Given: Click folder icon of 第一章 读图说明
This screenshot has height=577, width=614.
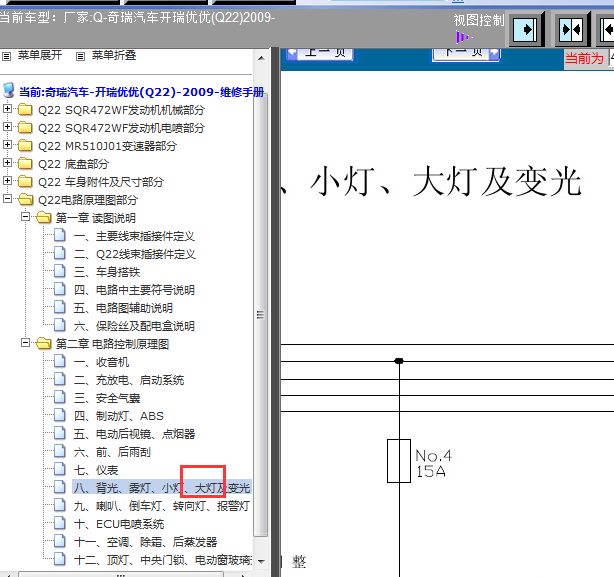Looking at the screenshot, I should pos(43,217).
